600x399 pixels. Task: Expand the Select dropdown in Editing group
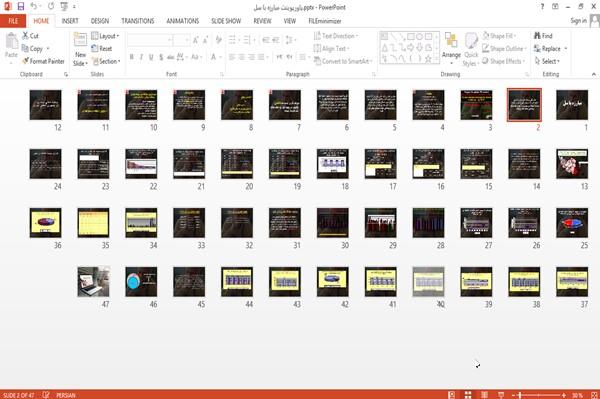547,61
